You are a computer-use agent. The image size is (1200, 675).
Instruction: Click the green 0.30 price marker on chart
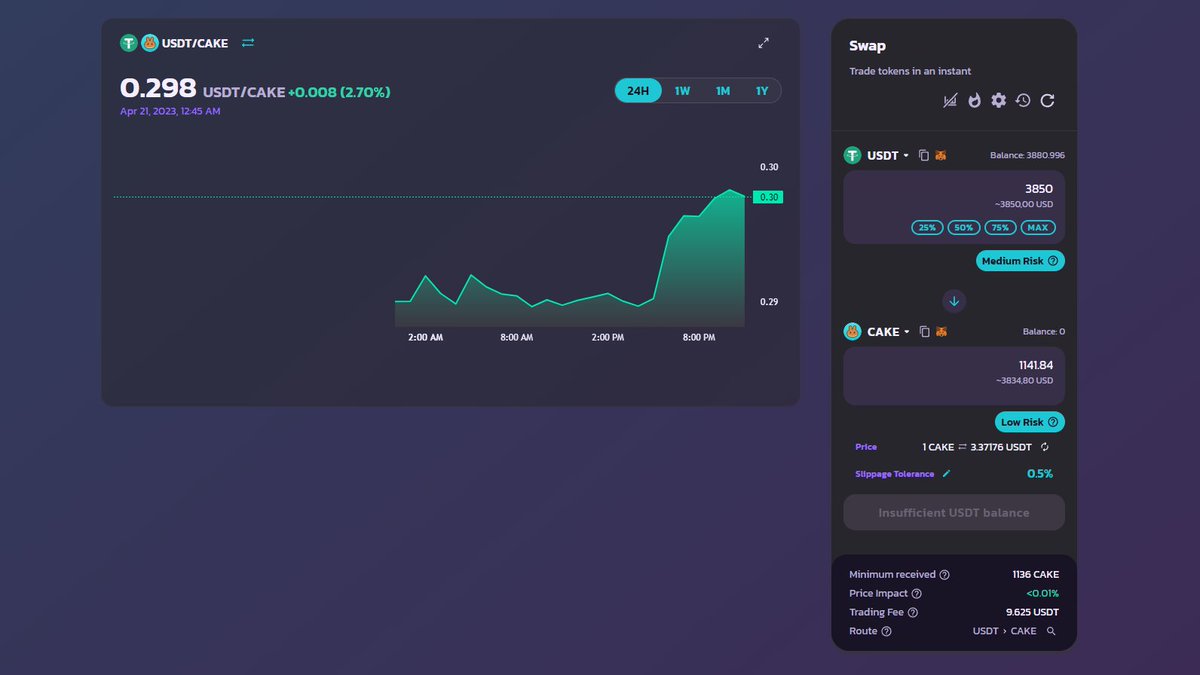(769, 197)
